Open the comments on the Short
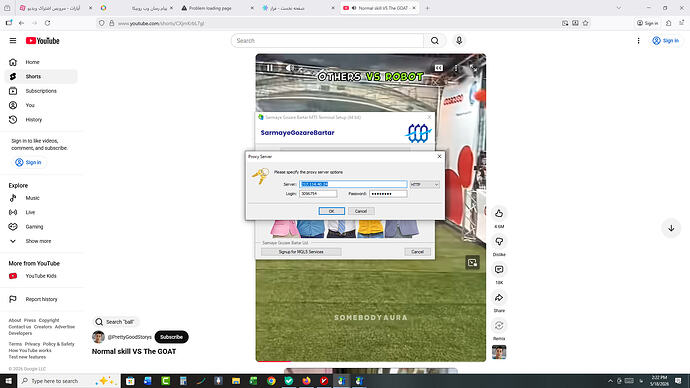 pos(499,269)
